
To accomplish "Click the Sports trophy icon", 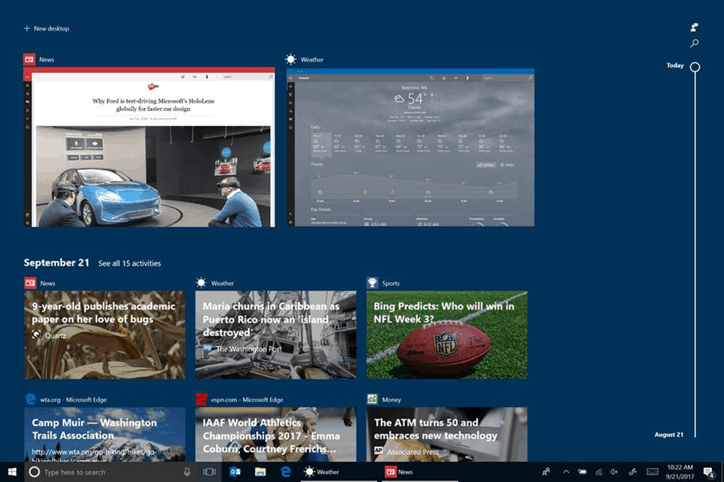I will (x=372, y=283).
